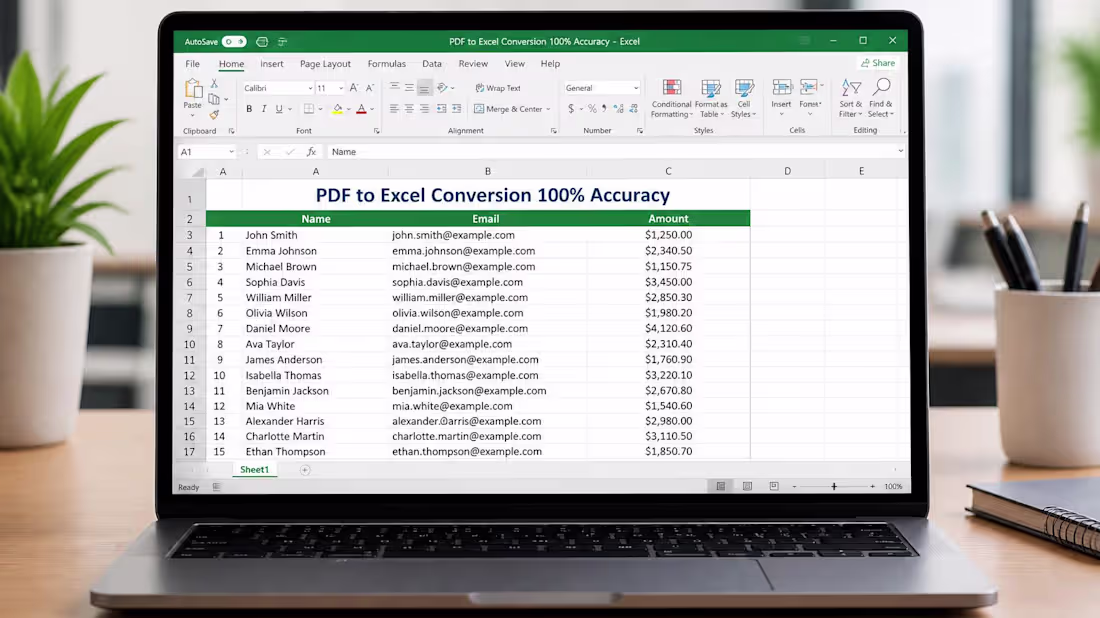Click the Increase Indent icon
Image resolution: width=1100 pixels, height=618 pixels.
pyautogui.click(x=457, y=109)
